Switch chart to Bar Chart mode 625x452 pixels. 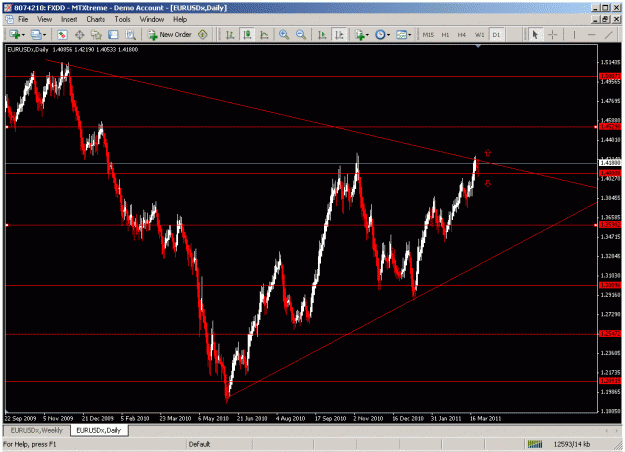click(230, 35)
